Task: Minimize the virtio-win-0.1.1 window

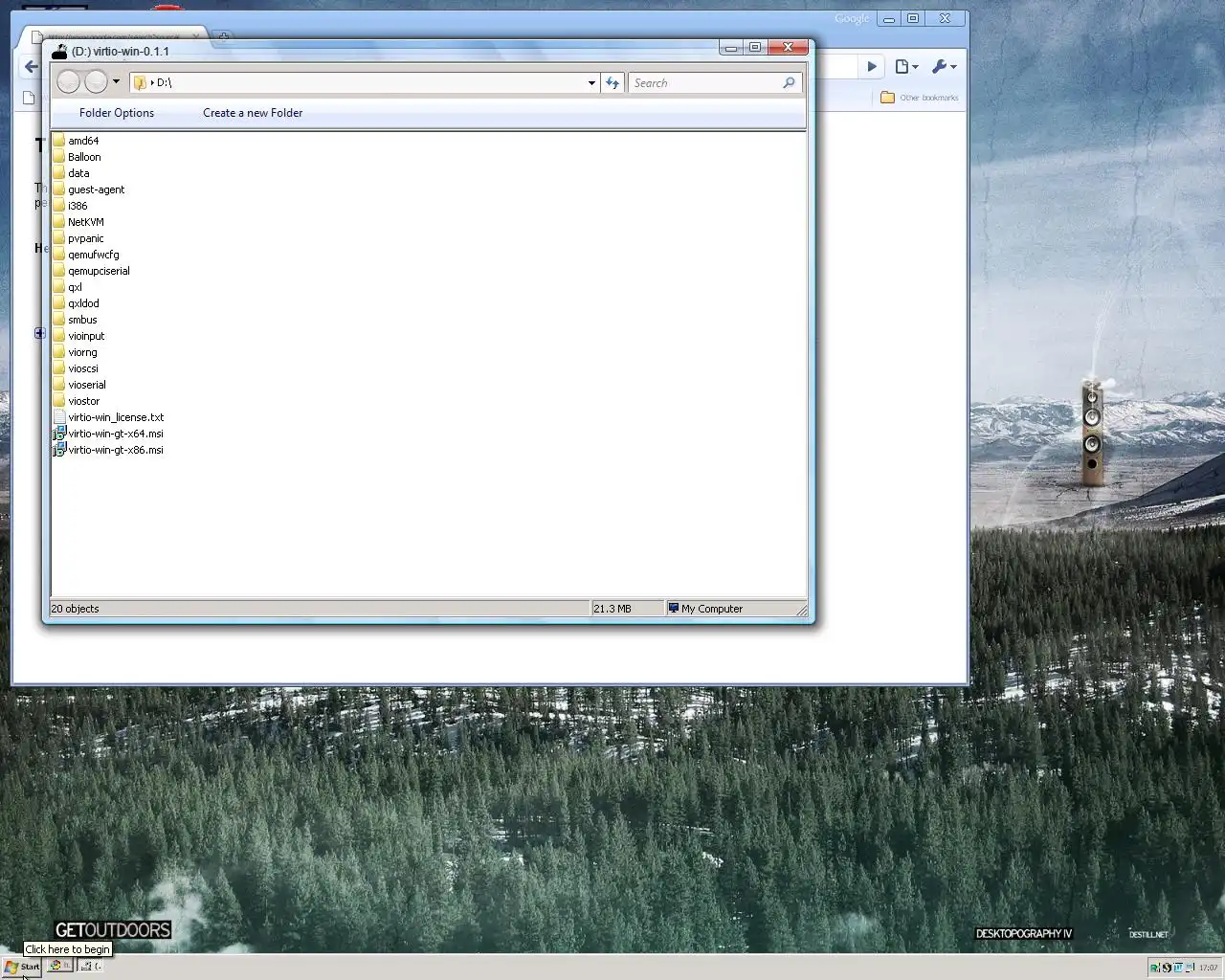Action: pos(731,47)
